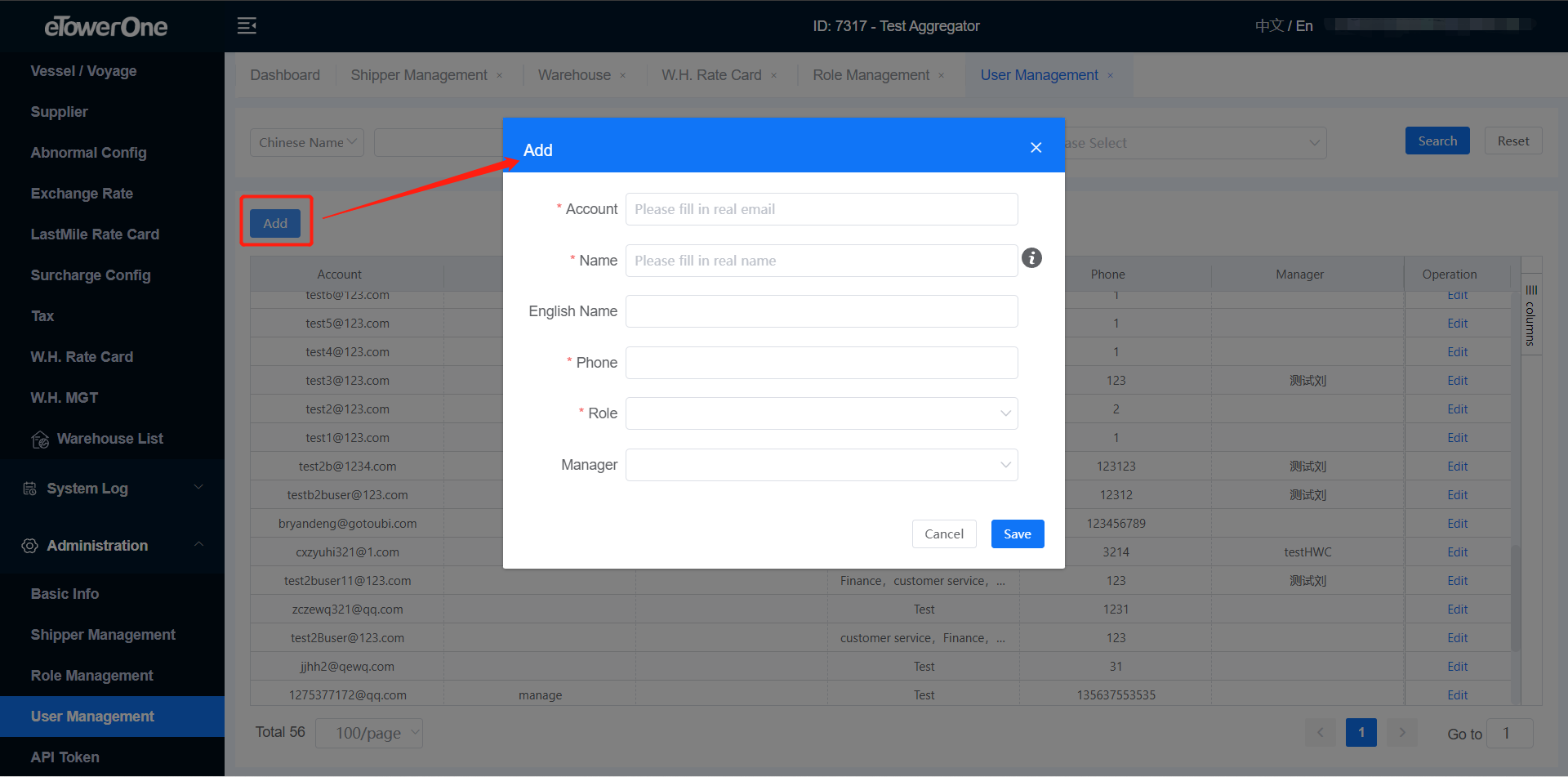Select the User Management tab
This screenshot has height=777, width=1568.
tap(1039, 75)
